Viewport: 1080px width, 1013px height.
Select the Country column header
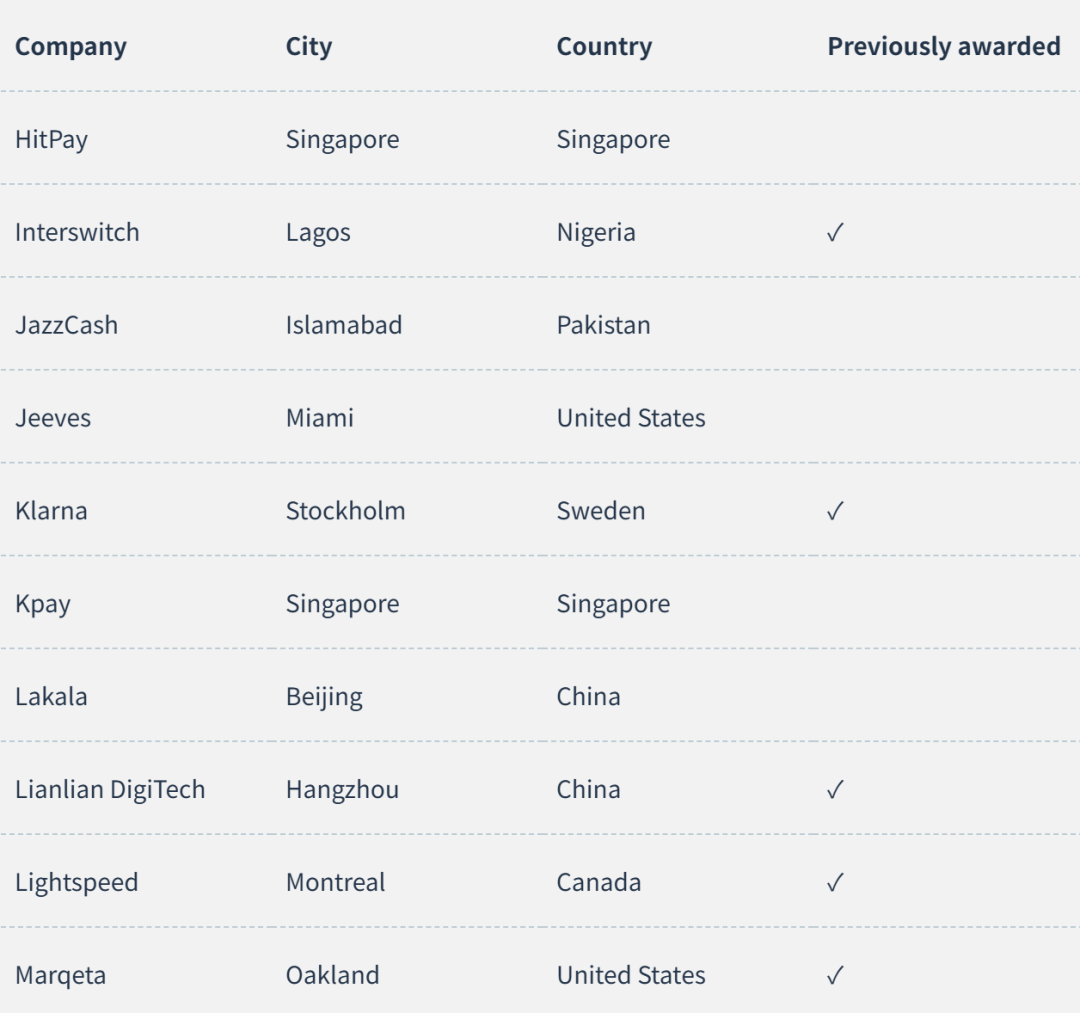[x=604, y=47]
